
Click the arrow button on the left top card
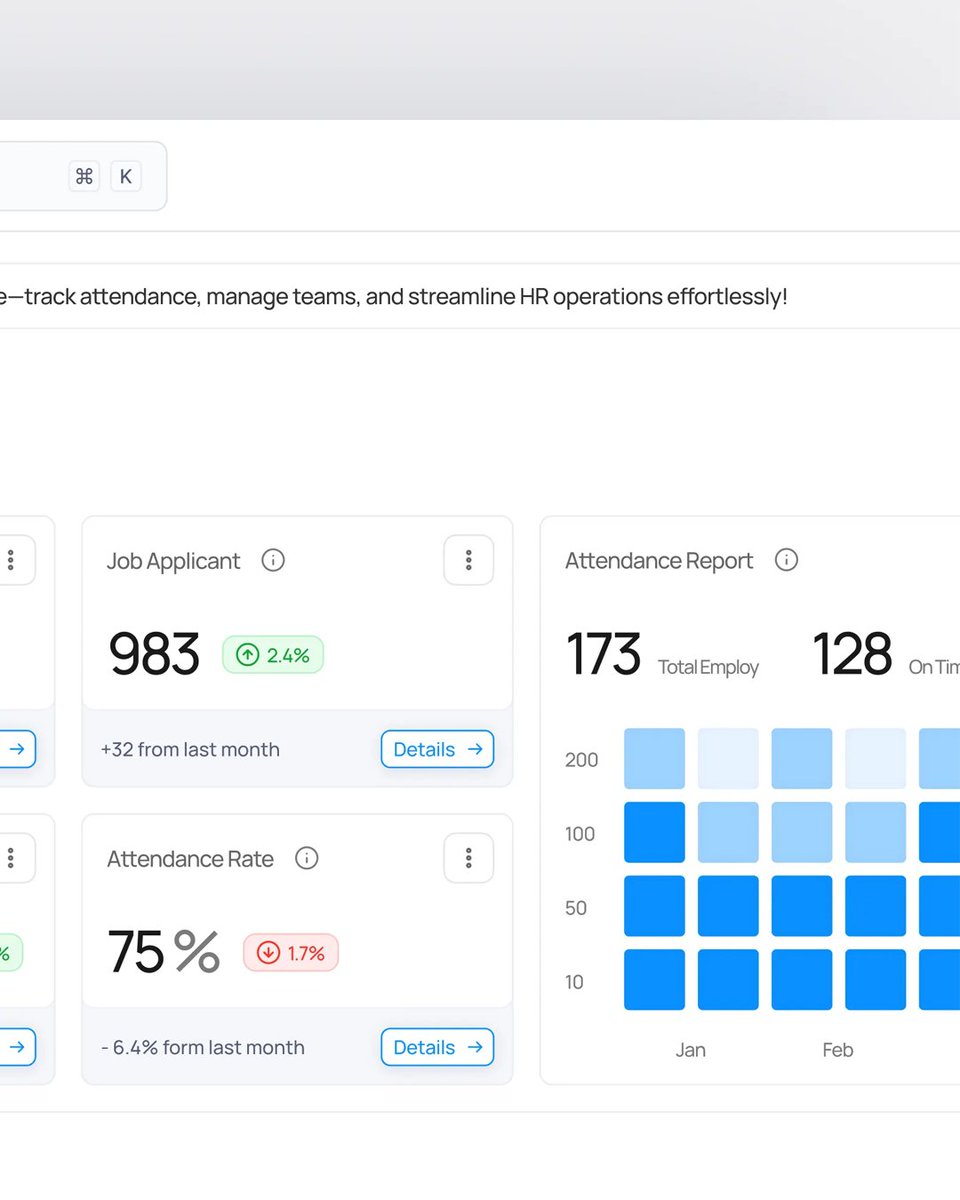point(15,749)
